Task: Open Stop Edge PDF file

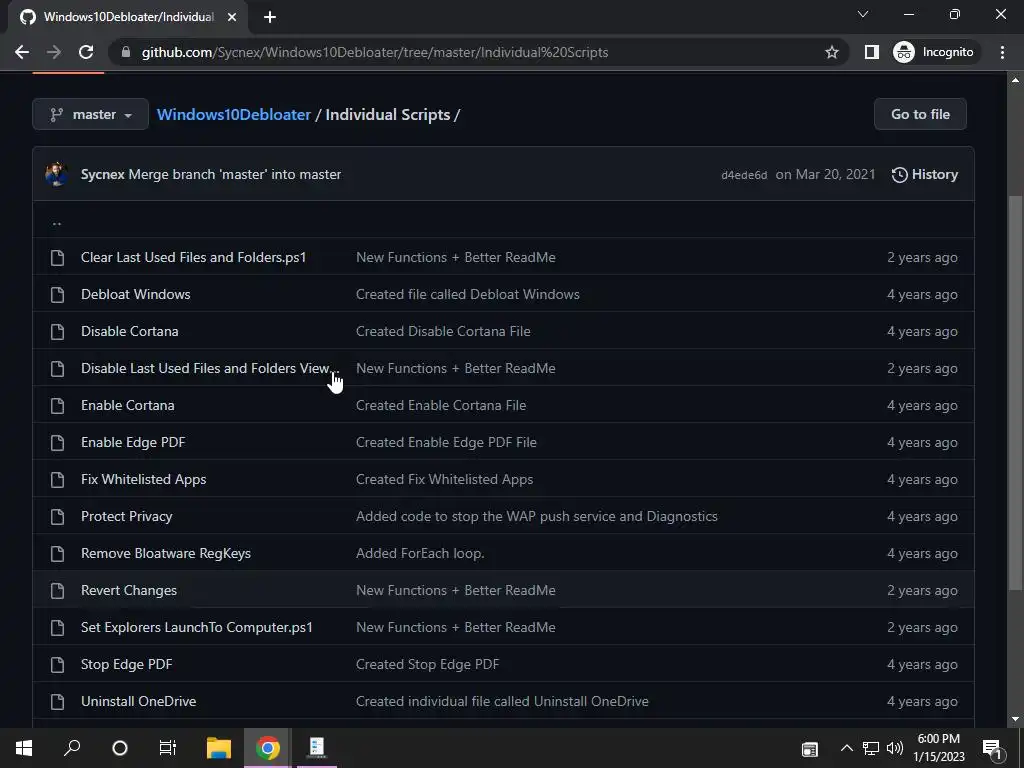Action: click(127, 664)
